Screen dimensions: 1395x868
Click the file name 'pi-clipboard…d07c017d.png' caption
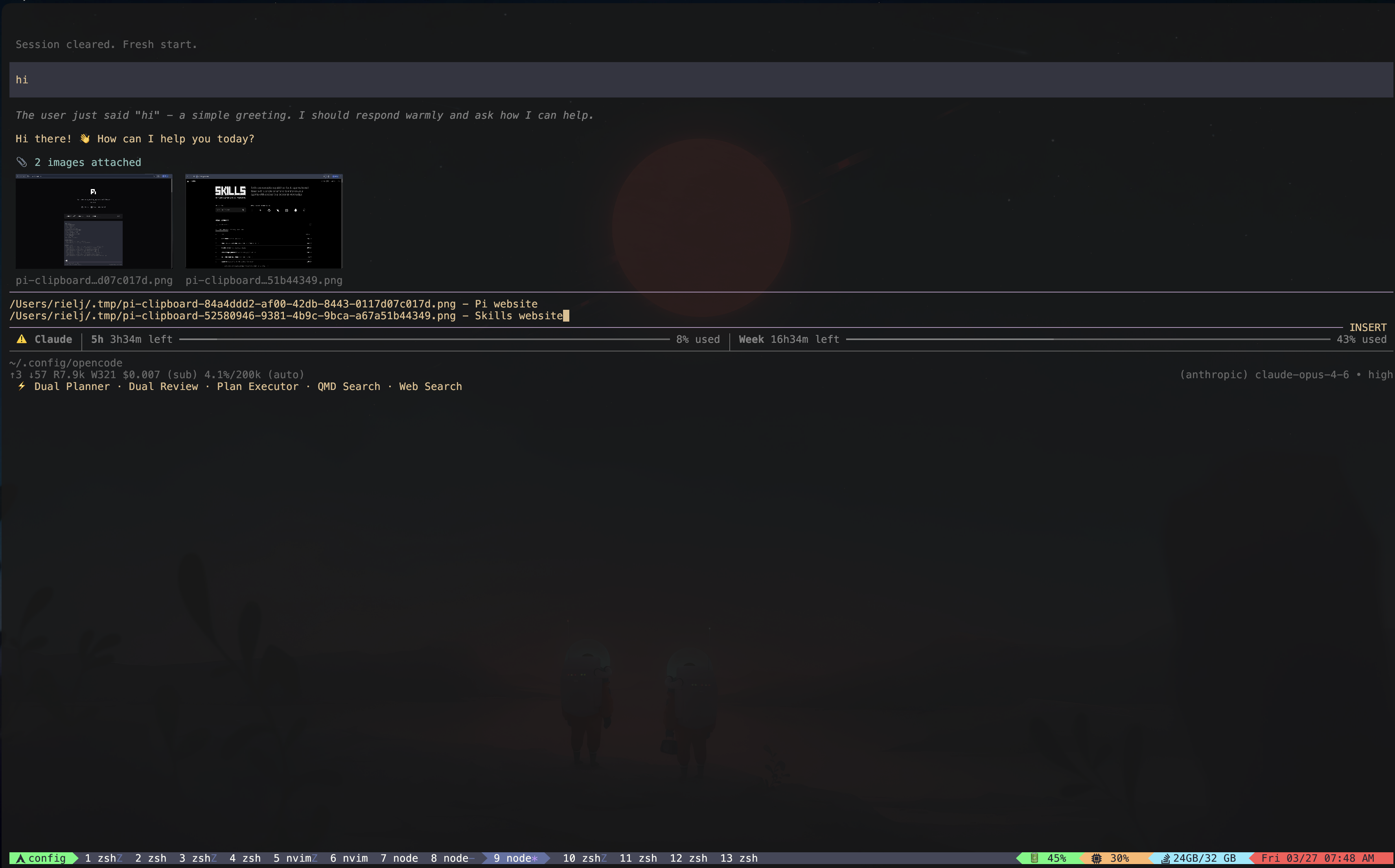pos(94,280)
